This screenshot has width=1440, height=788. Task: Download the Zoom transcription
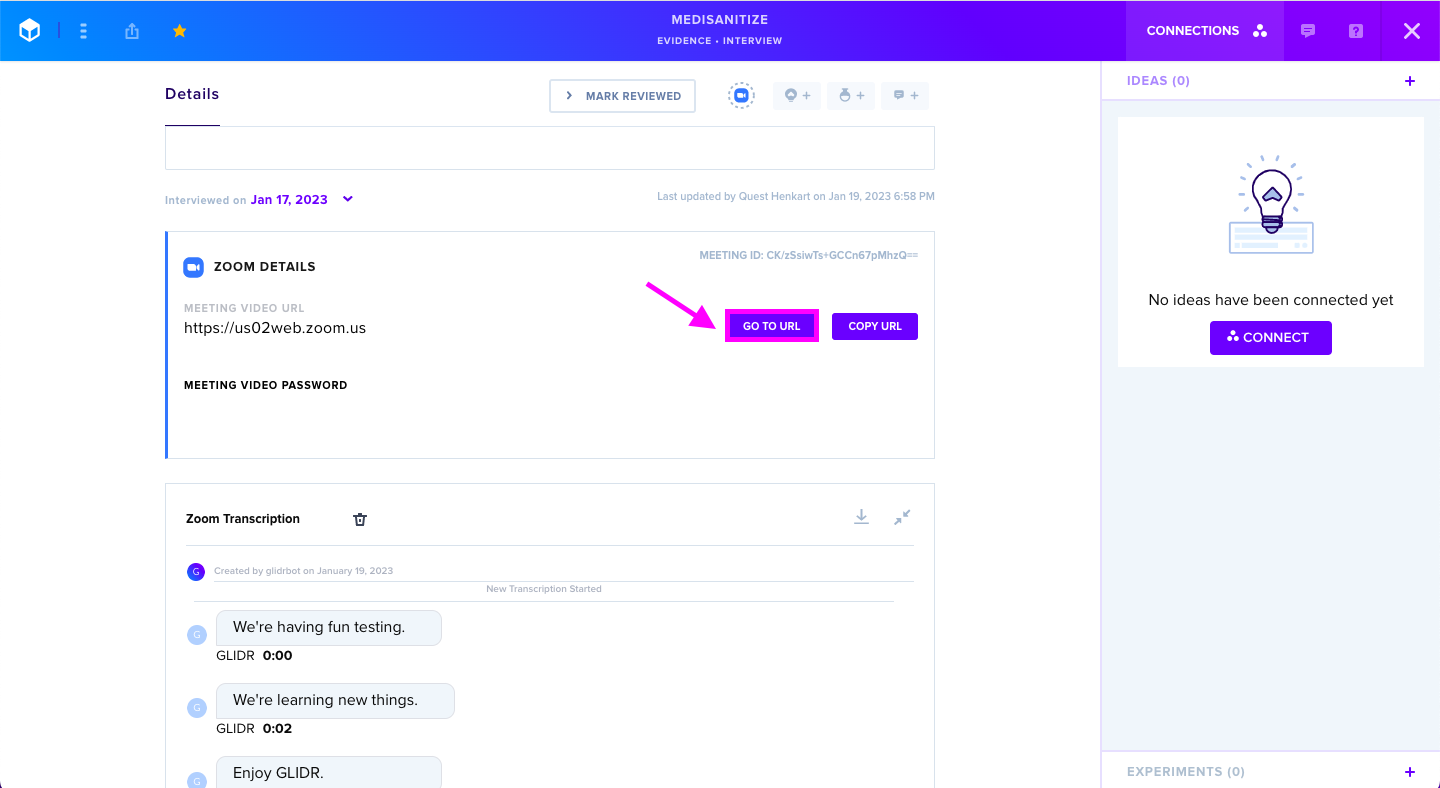pyautogui.click(x=861, y=517)
